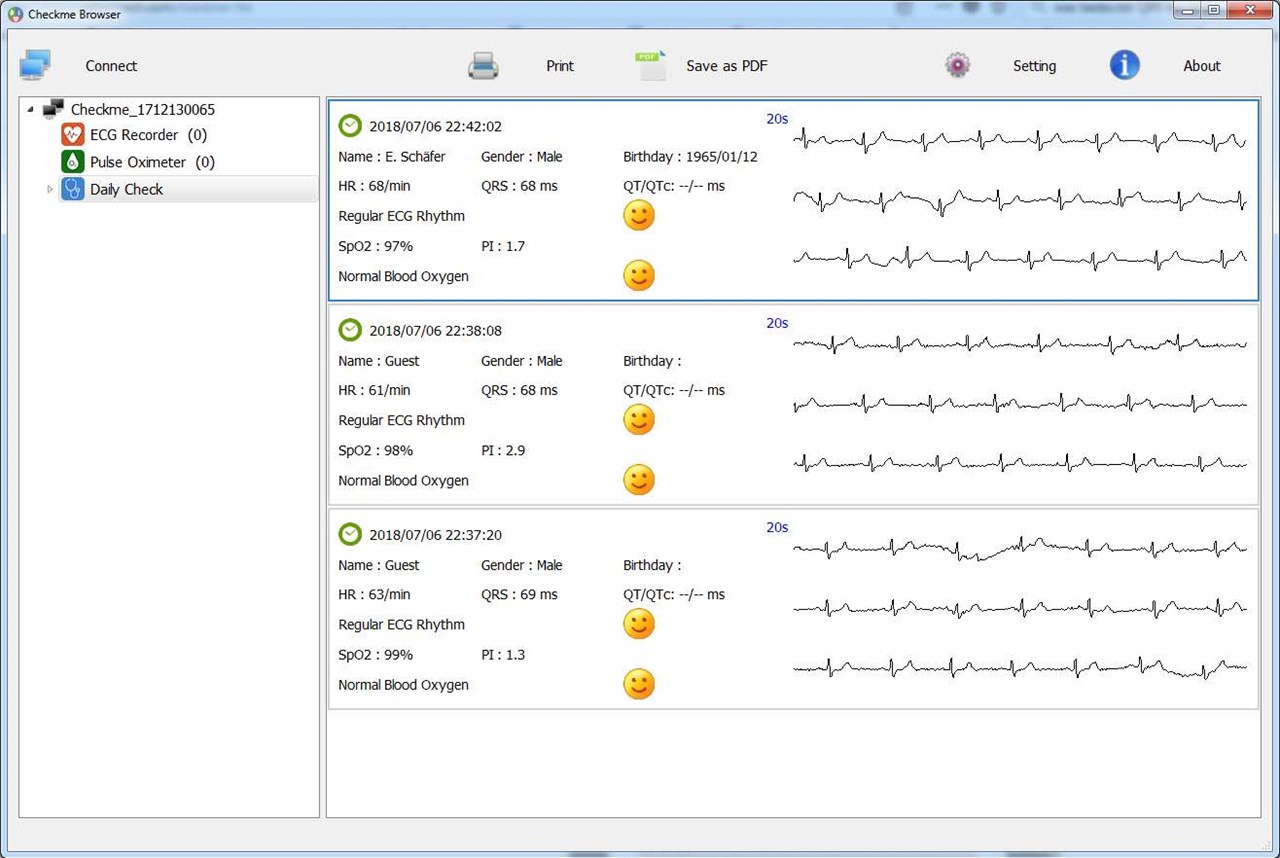Click the QRS : 69 ms value
Screen dimensions: 1280x858
(x=519, y=594)
